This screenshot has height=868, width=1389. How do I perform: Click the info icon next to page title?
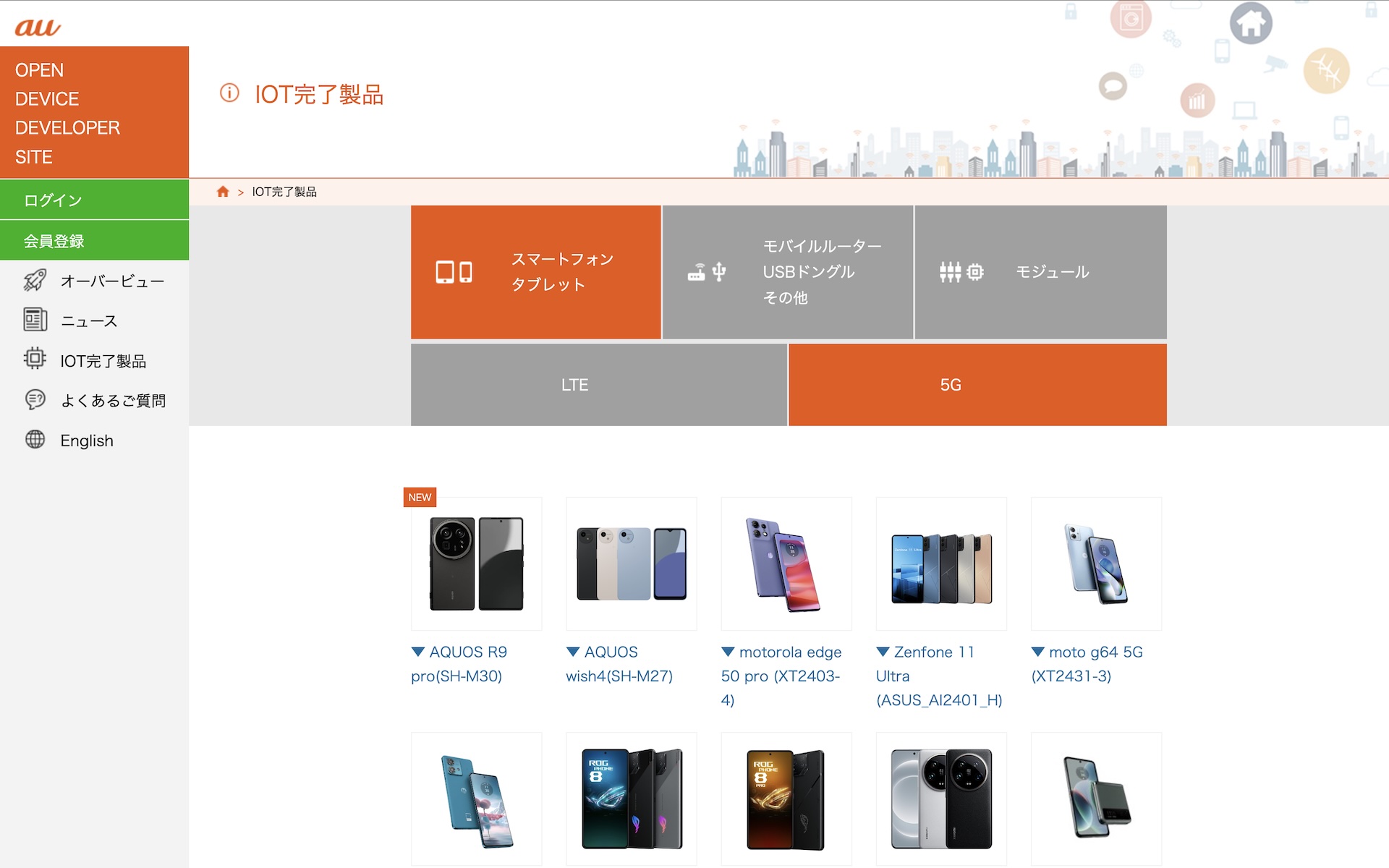point(229,93)
